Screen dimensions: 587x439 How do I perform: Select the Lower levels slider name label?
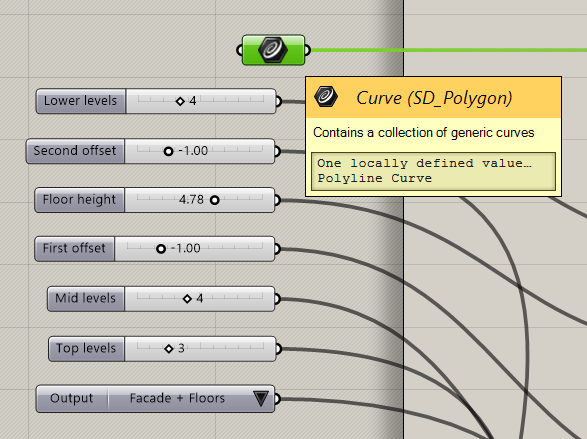tap(80, 101)
